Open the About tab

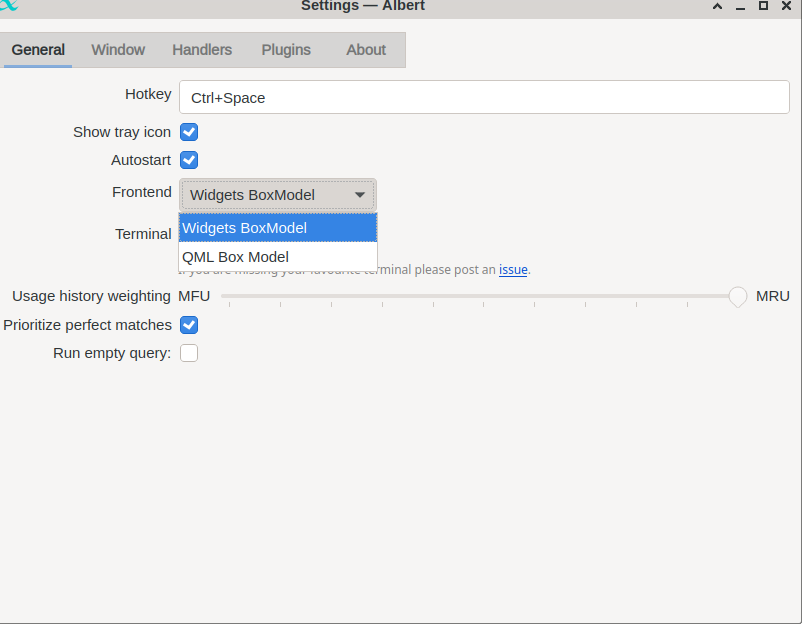click(365, 49)
